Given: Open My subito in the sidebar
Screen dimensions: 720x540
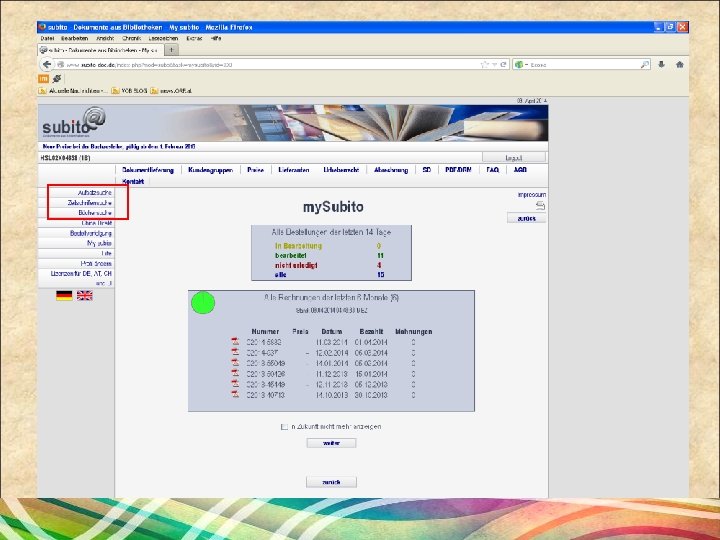Looking at the screenshot, I should 99,243.
